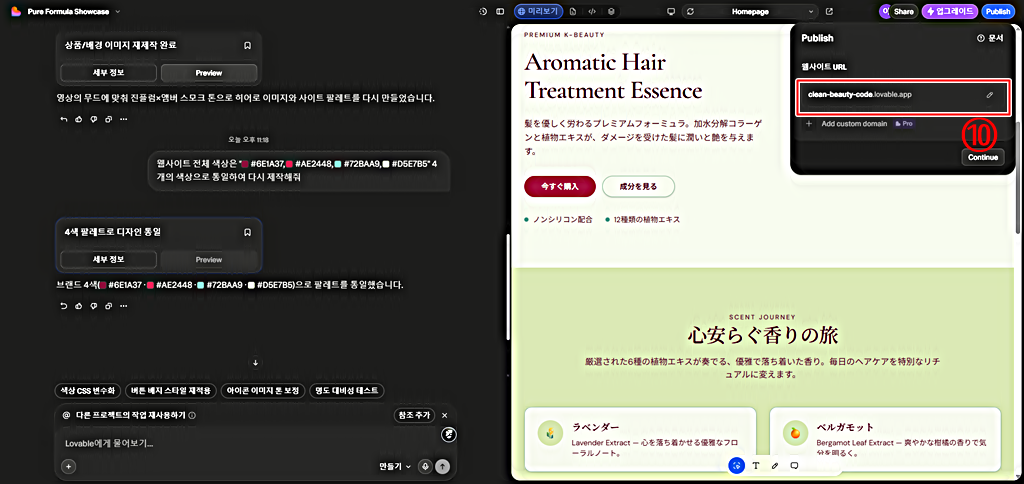
Task: Thumbs up the 영상의 무드 message
Action: click(x=79, y=119)
